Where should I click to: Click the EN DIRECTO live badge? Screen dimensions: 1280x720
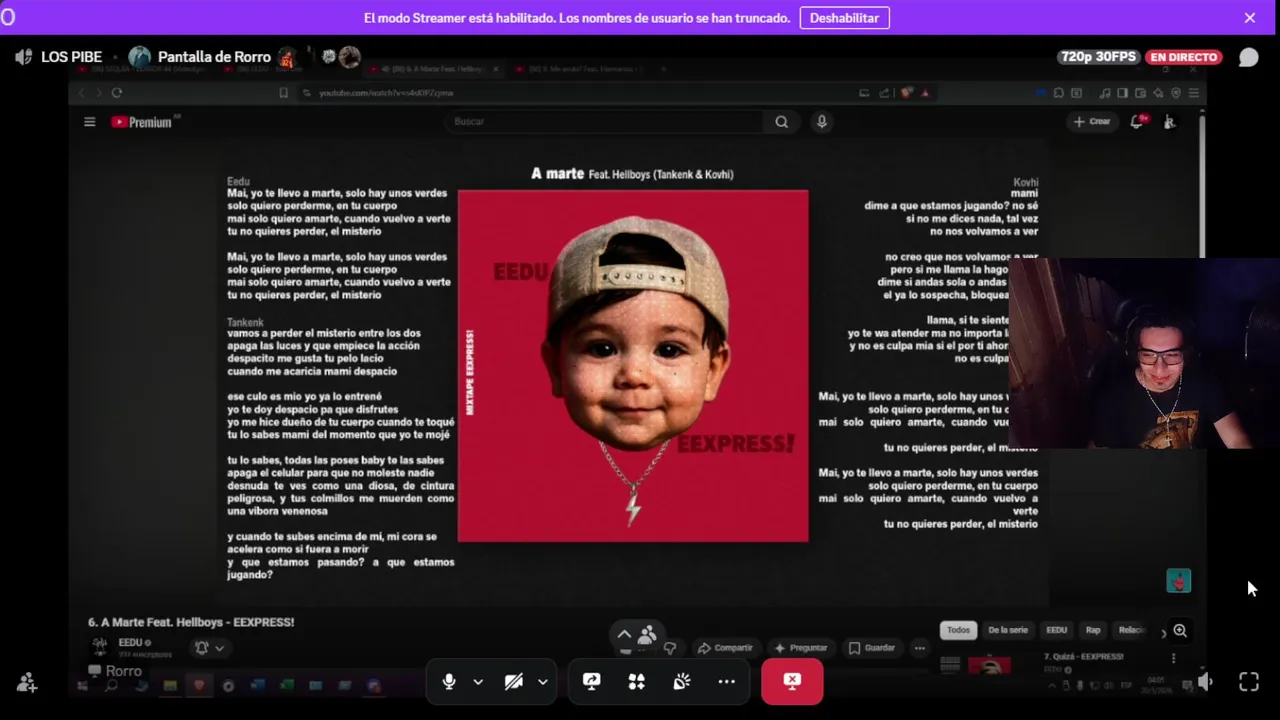(1183, 57)
